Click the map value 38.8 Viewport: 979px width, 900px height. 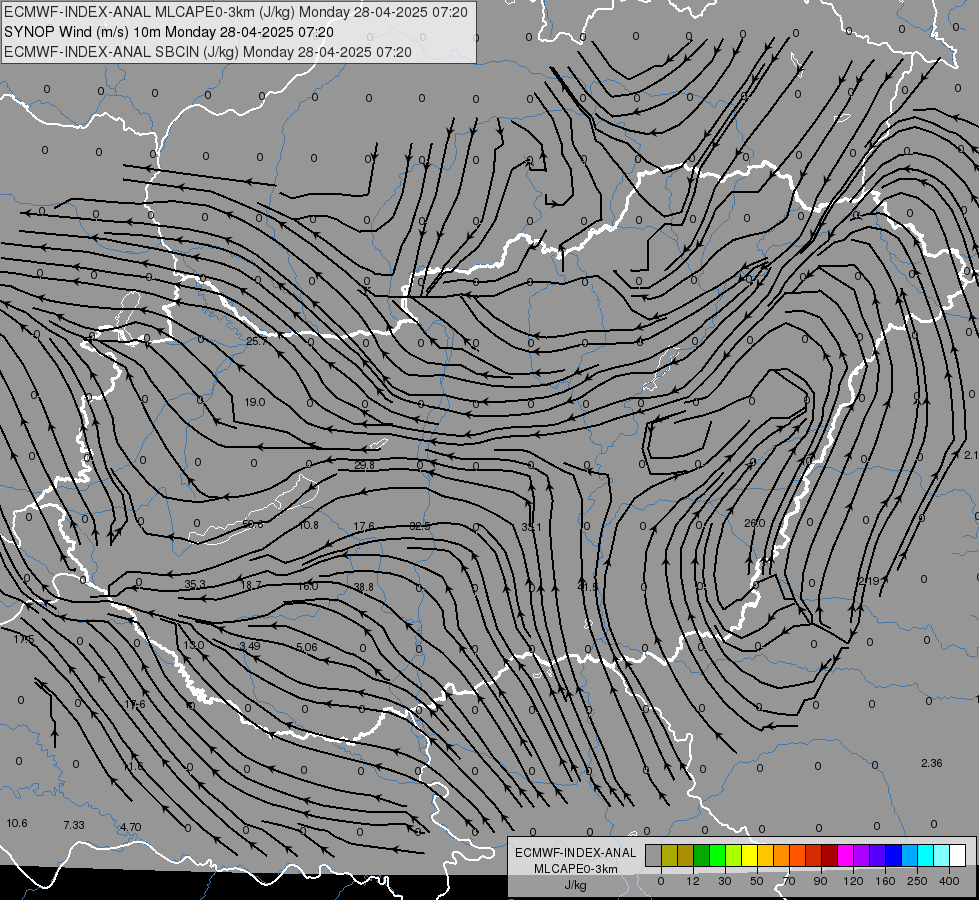[x=363, y=587]
